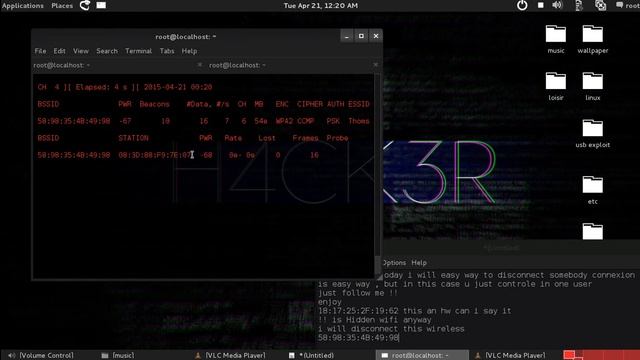The height and width of the screenshot is (360, 640).
Task: Open the loisir desktop folder
Action: coord(556,87)
